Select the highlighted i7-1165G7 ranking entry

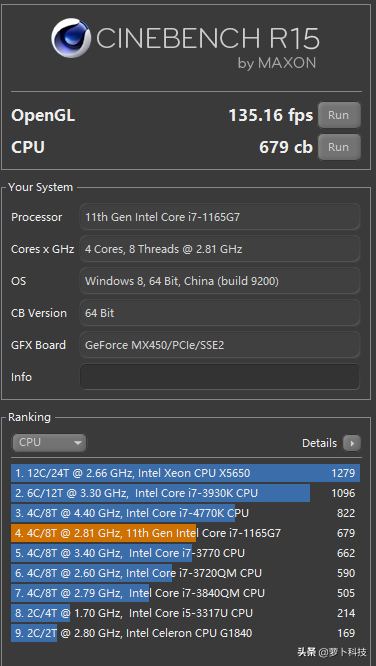coord(186,533)
